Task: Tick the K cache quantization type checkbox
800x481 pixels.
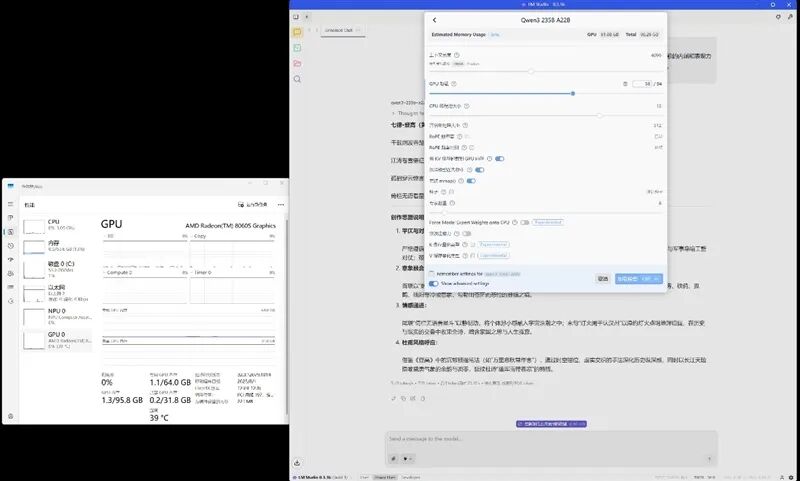Action: click(473, 245)
